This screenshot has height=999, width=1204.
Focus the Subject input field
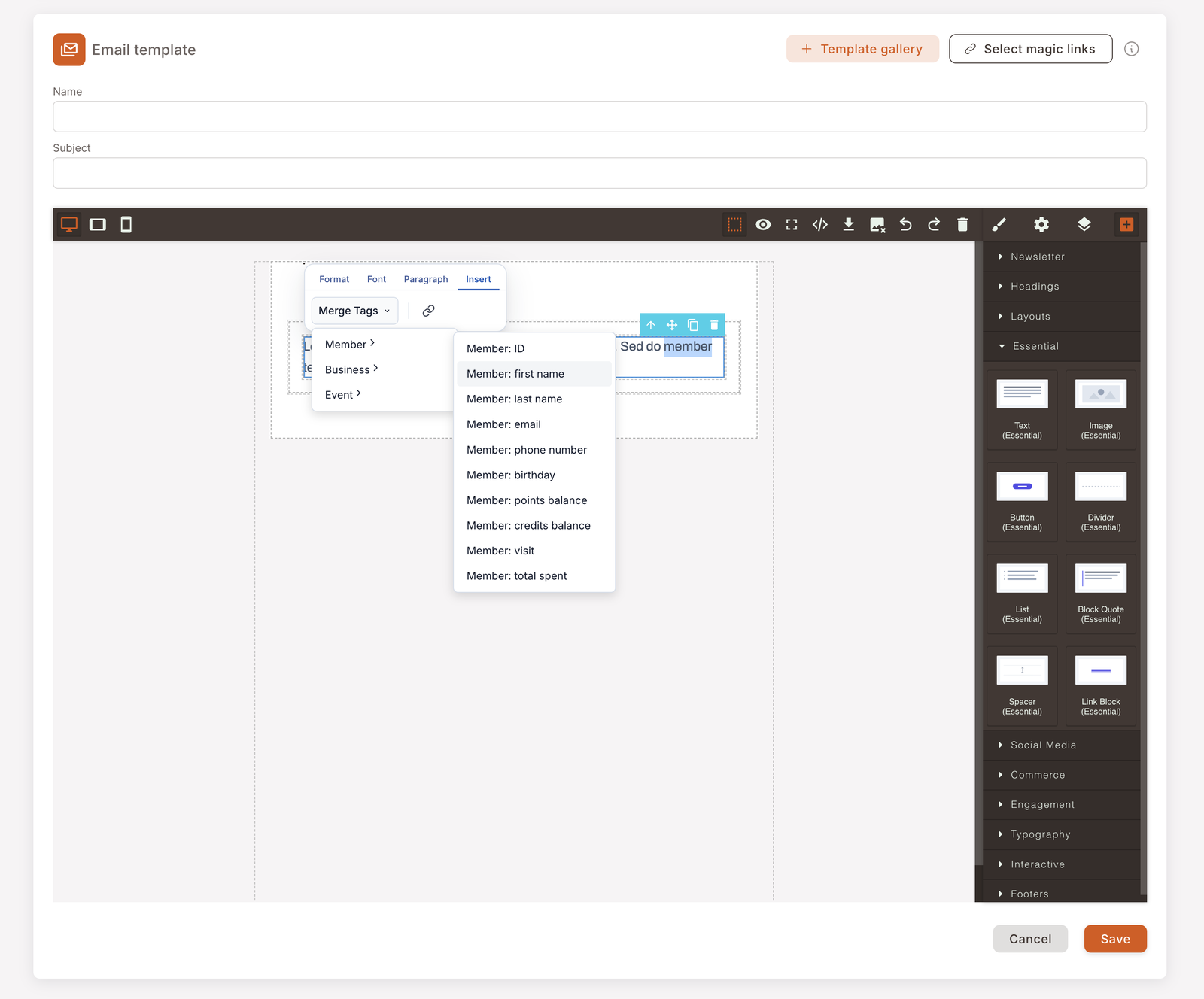(x=600, y=173)
